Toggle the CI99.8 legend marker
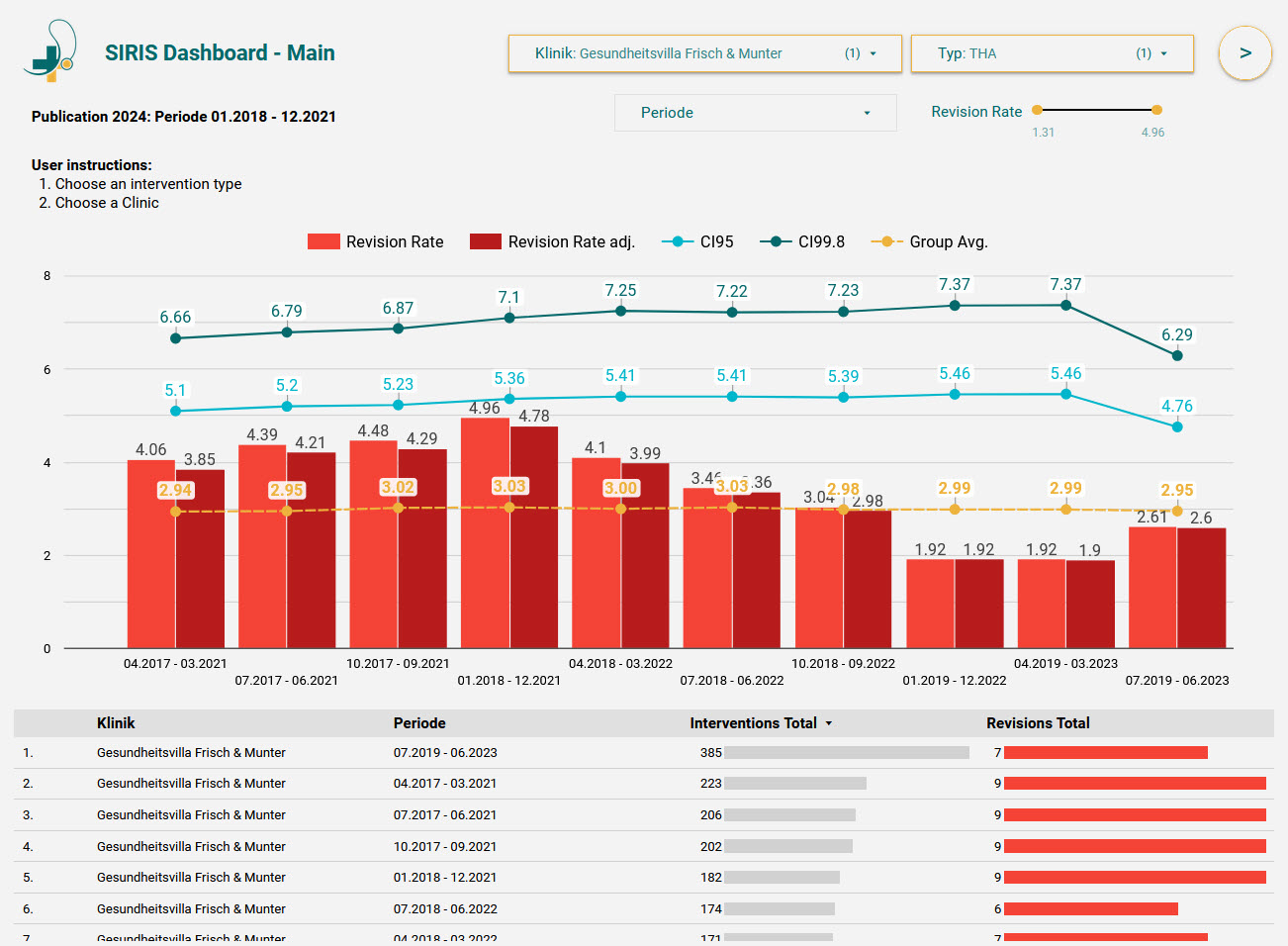The height and width of the screenshot is (946, 1288). 777,241
